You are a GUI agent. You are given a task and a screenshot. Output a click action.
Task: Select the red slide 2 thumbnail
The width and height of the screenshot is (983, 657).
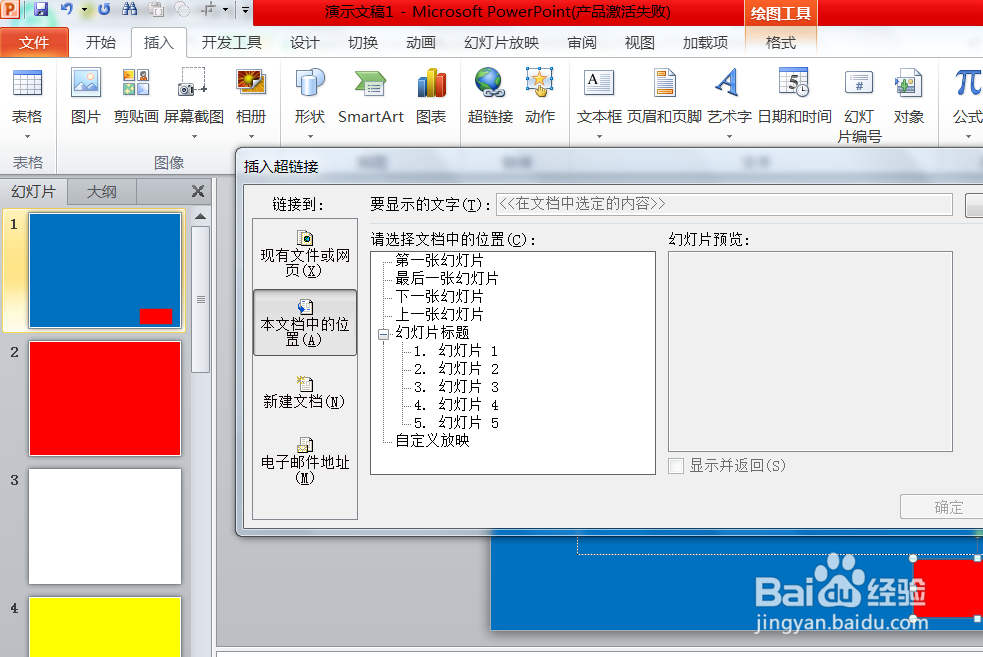(105, 399)
